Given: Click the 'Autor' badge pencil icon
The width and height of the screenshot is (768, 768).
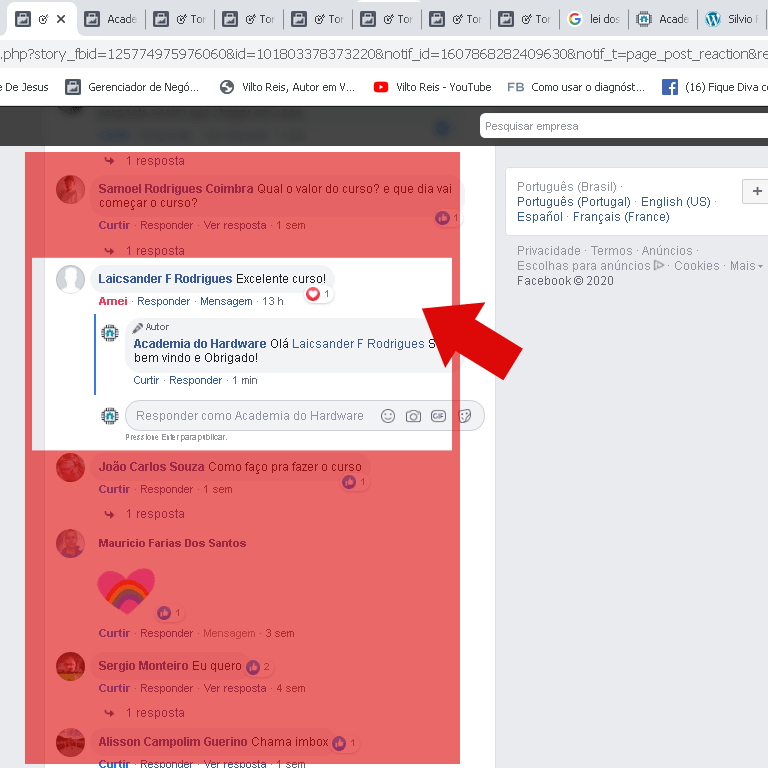Looking at the screenshot, I should [x=138, y=327].
